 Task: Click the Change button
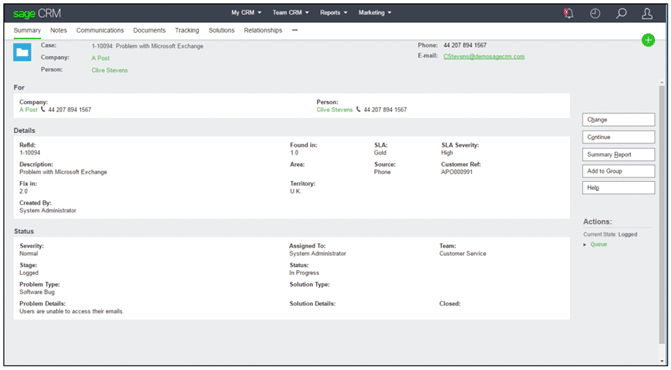pyautogui.click(x=618, y=120)
